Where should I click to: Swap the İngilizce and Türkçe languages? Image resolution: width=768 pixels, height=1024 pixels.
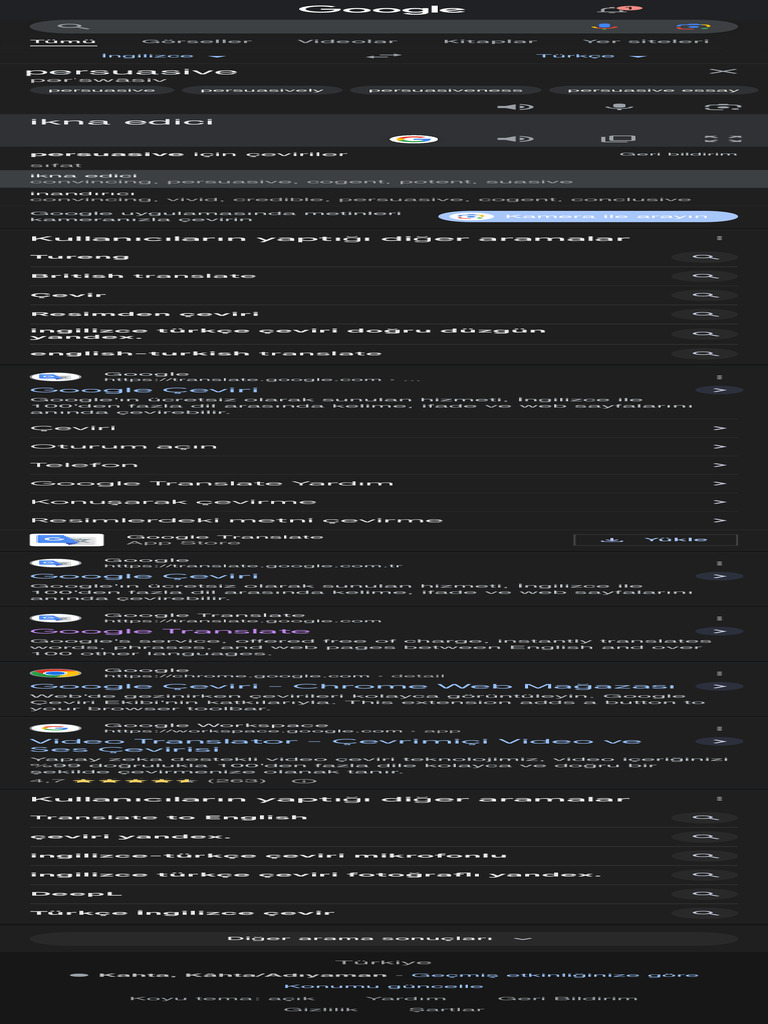coord(383,56)
